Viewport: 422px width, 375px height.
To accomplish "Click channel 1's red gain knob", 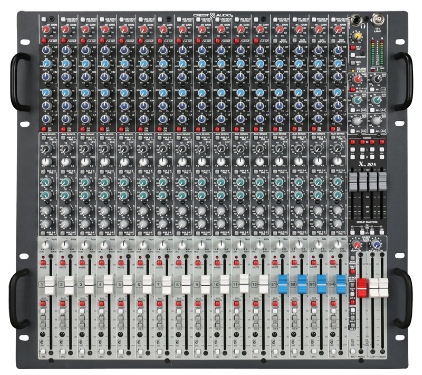I will [x=46, y=30].
